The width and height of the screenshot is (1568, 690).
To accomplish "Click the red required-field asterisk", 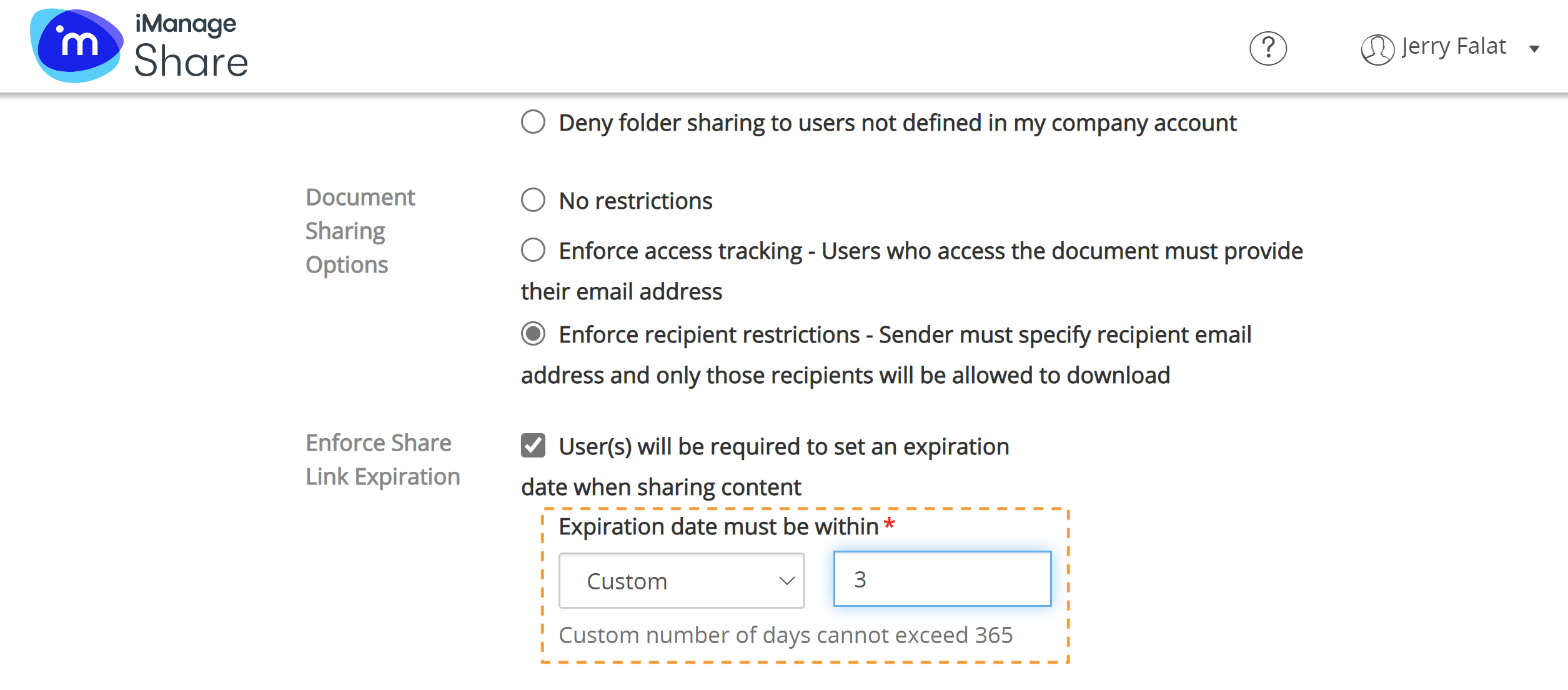I will coord(889,525).
